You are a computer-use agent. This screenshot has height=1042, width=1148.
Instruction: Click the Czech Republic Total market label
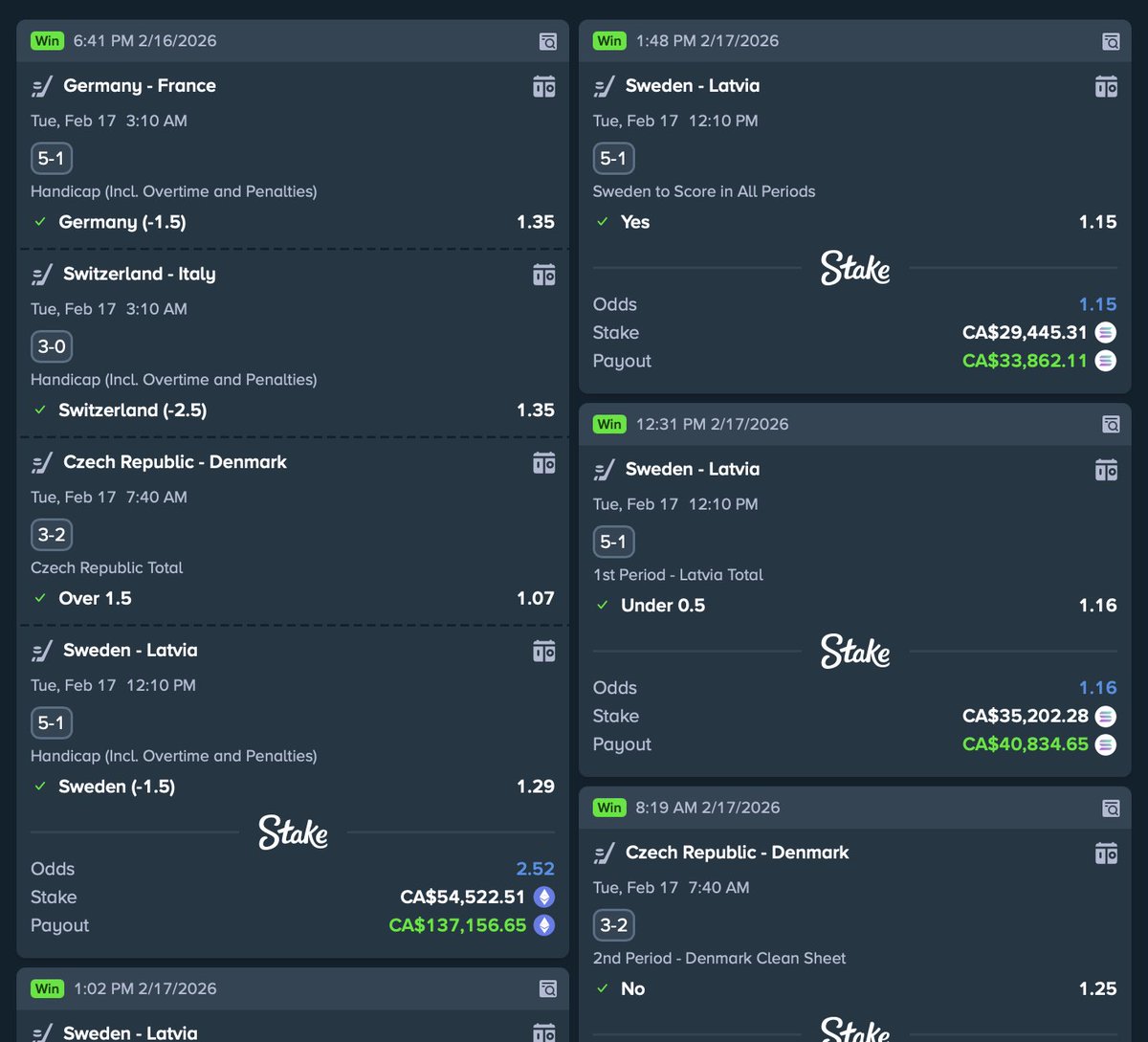point(106,567)
